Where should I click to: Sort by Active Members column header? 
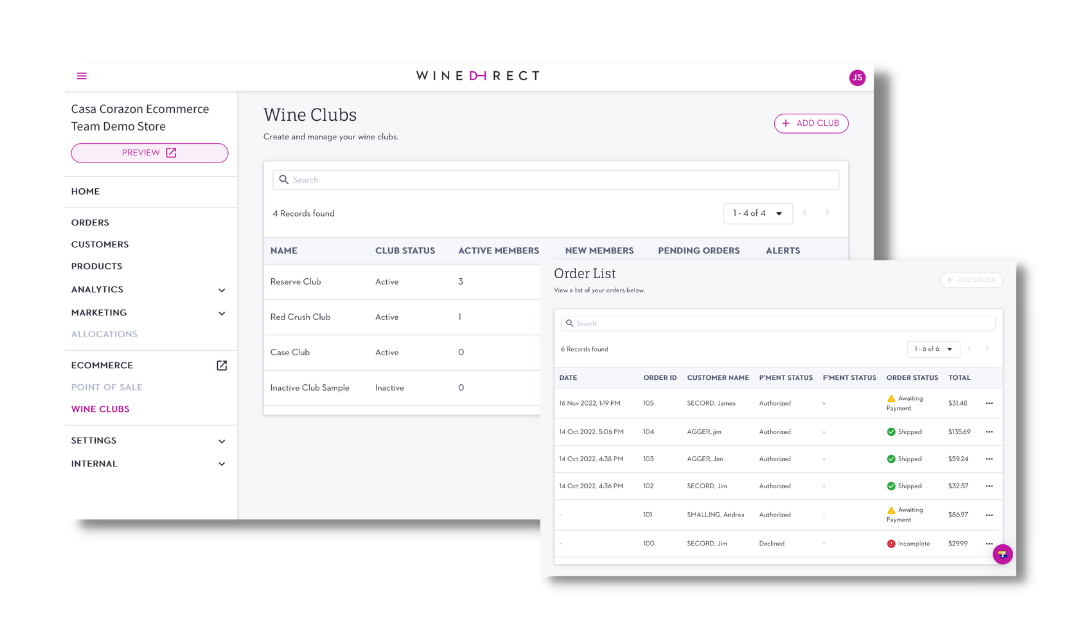coord(499,251)
